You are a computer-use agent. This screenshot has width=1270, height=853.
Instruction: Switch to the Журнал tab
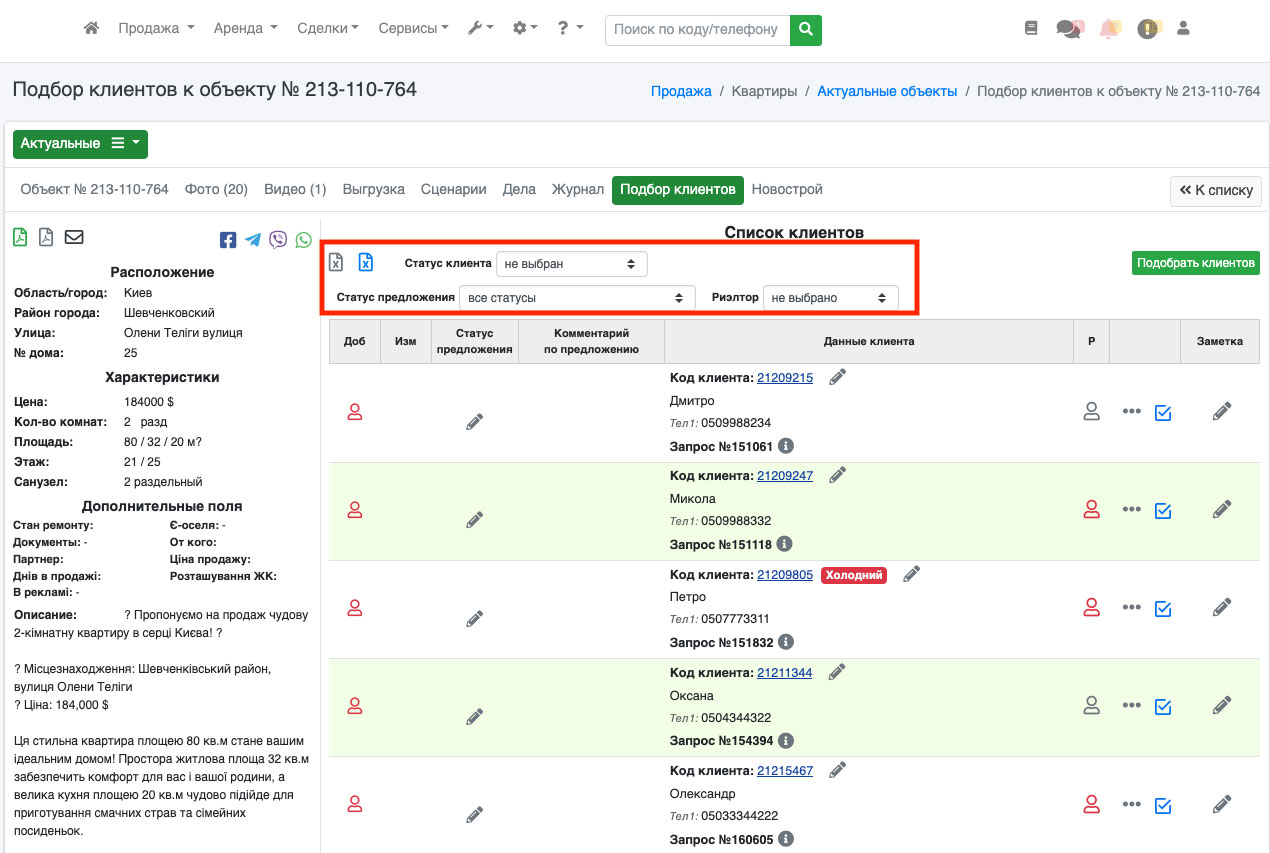coord(577,189)
